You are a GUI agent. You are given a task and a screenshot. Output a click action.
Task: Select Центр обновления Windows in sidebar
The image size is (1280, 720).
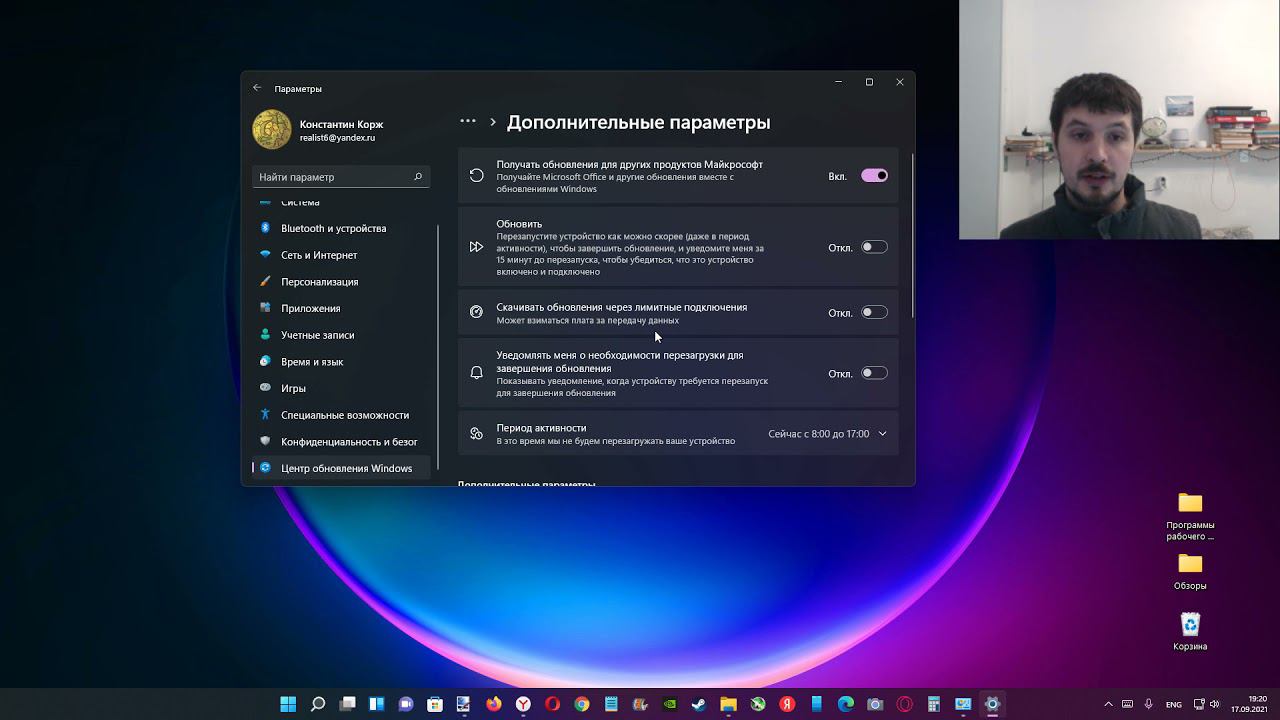tap(341, 468)
